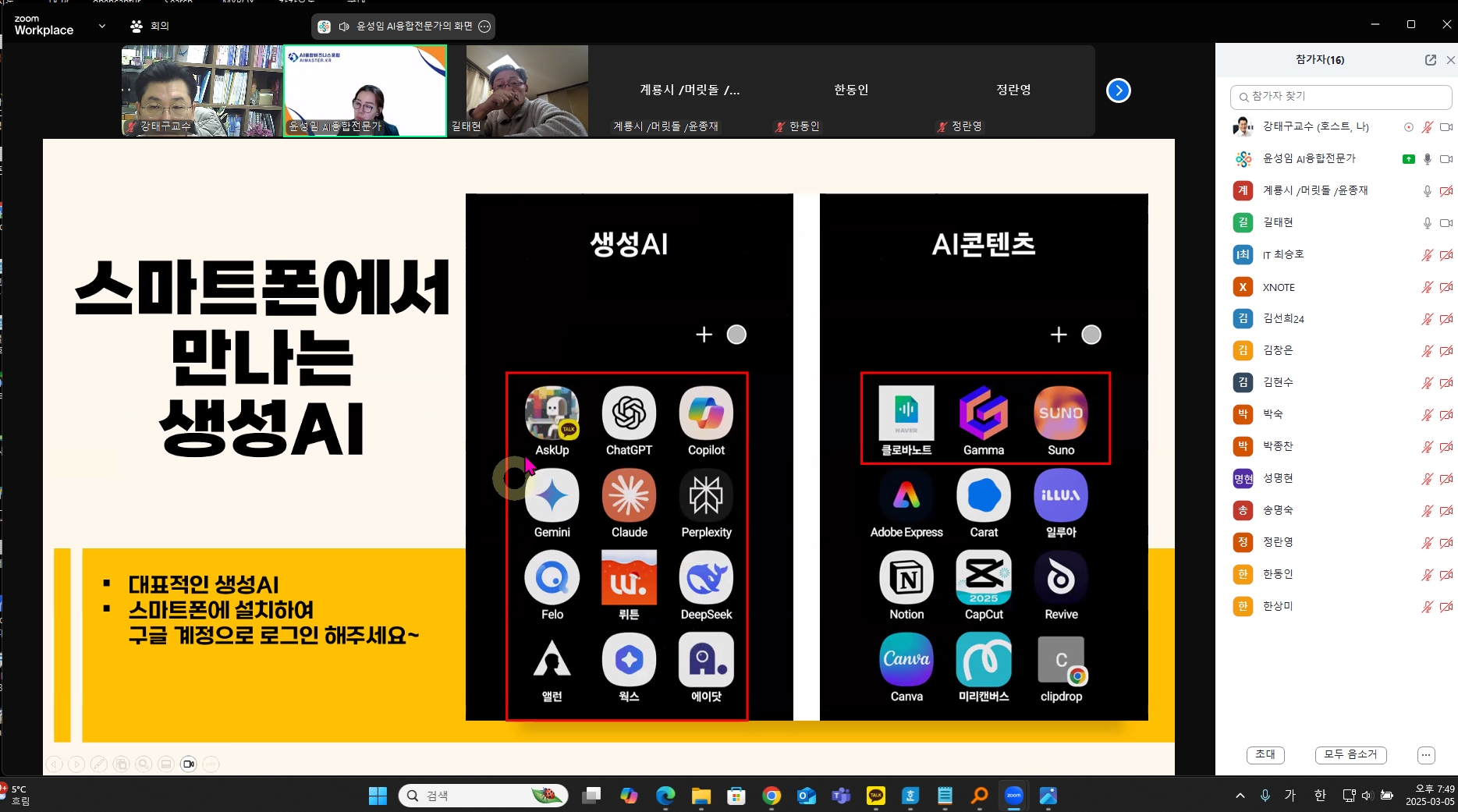Select participant 김창은 in list
The image size is (1458, 812).
tap(1336, 351)
